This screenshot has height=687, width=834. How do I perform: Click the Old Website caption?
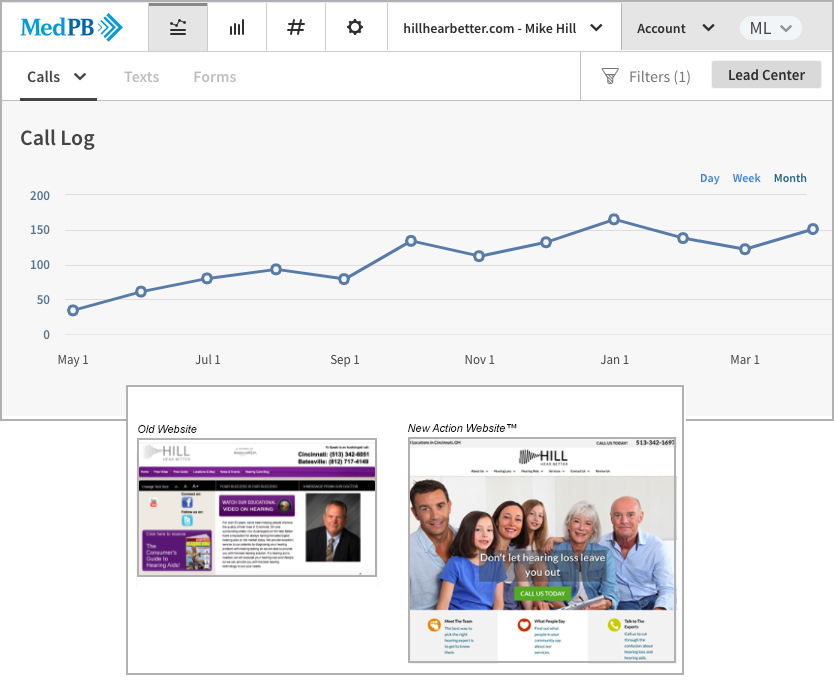(x=167, y=429)
